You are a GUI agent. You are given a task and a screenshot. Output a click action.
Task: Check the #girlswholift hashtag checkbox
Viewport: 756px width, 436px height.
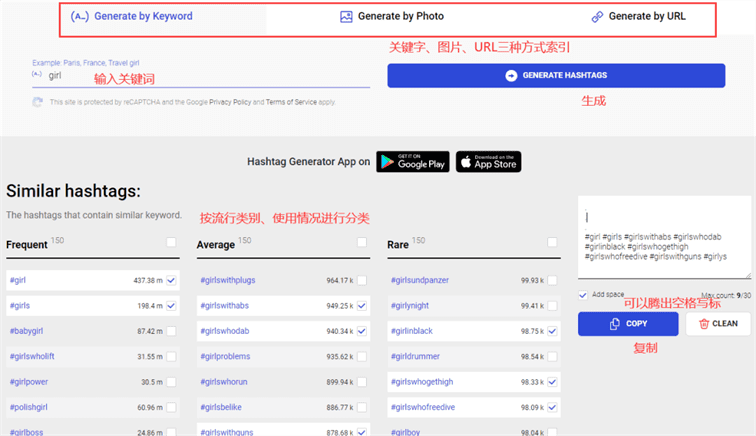pos(171,356)
